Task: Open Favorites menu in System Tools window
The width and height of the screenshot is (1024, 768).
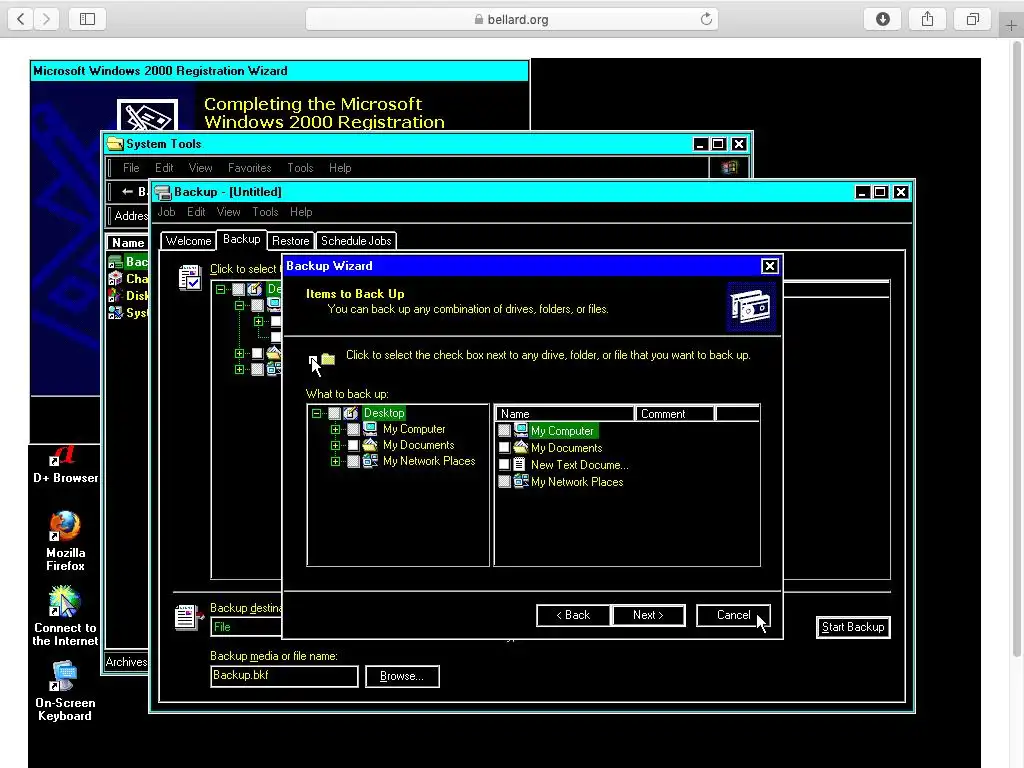Action: pos(249,168)
